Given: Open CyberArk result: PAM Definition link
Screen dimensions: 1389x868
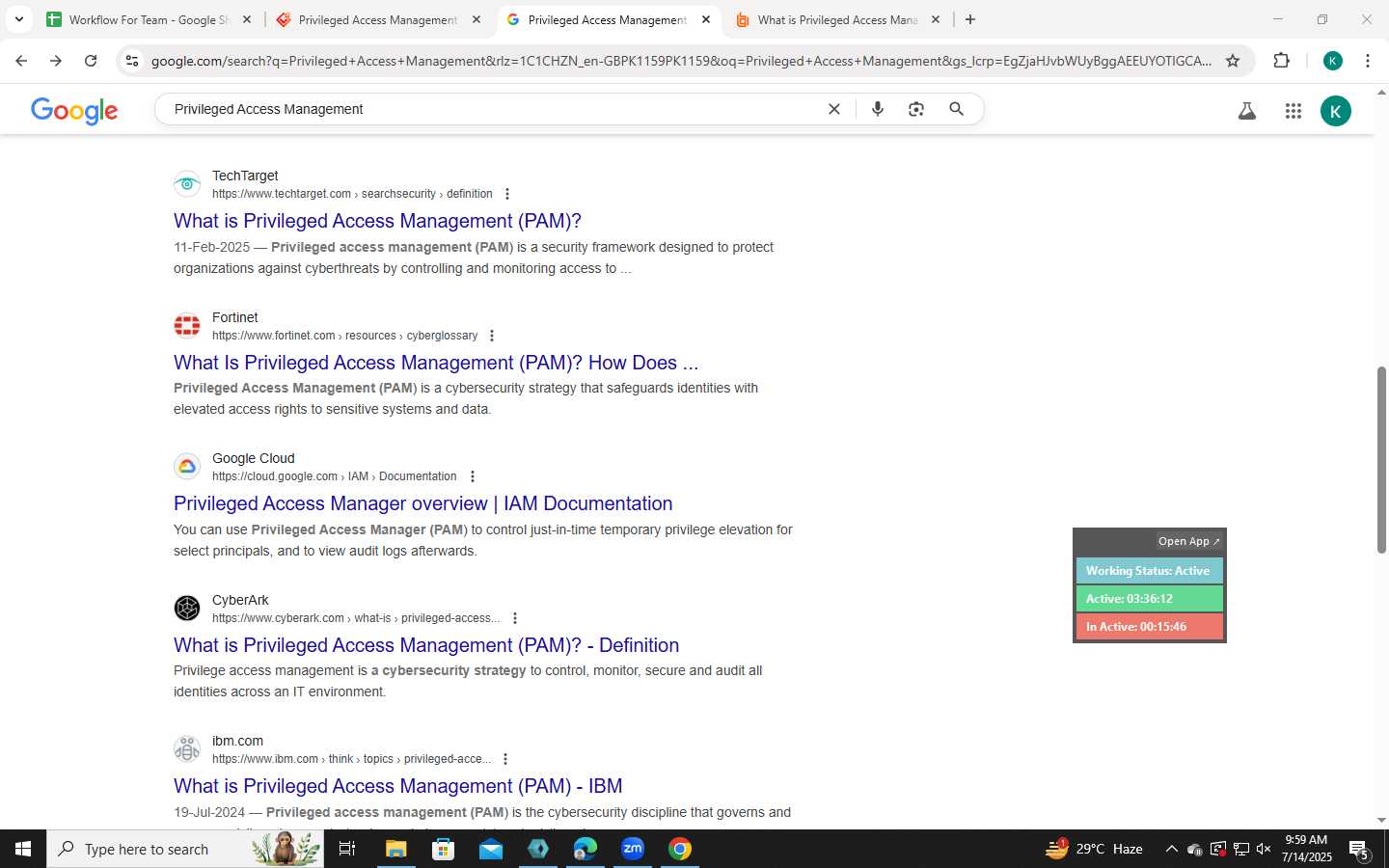Looking at the screenshot, I should point(426,645).
